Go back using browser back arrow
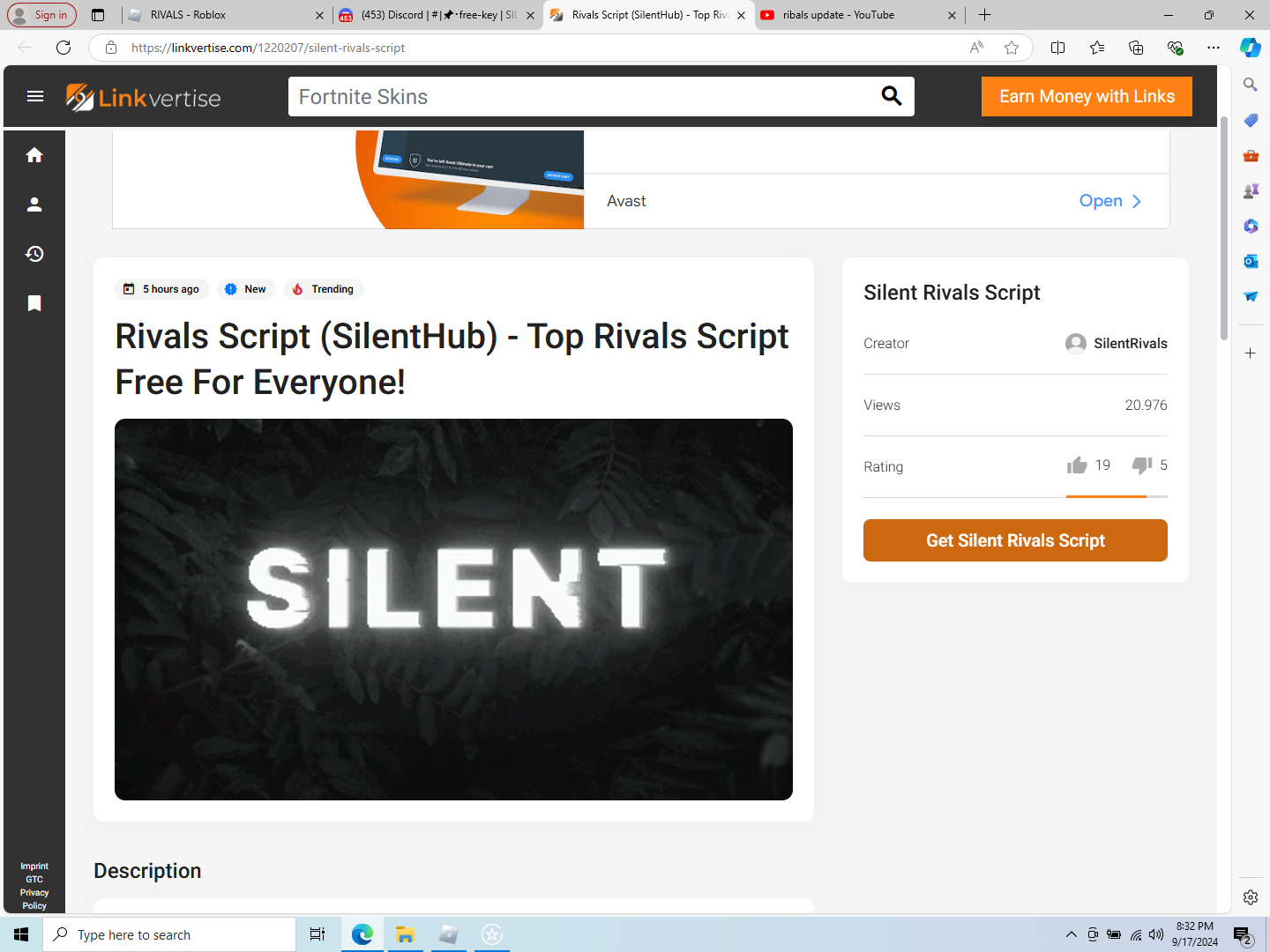The image size is (1270, 952). coord(25,48)
